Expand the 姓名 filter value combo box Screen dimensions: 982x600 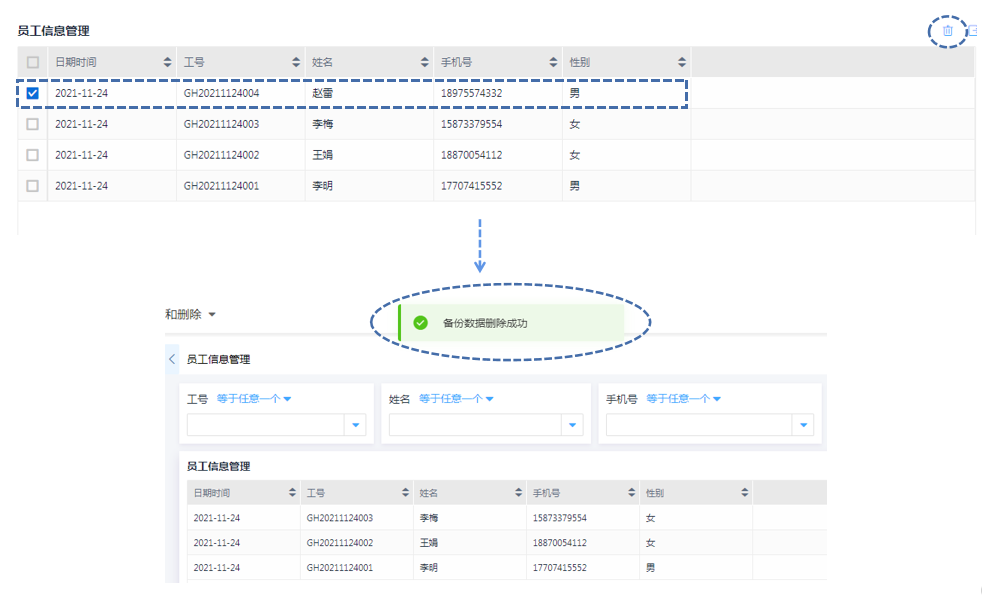point(573,425)
